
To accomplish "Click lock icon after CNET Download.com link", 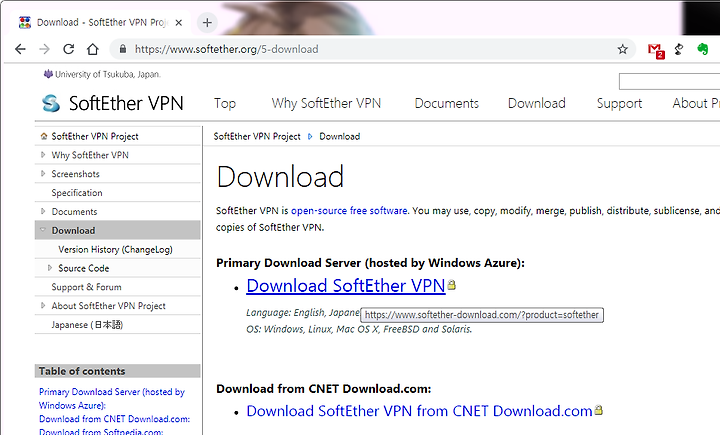I will click(598, 410).
